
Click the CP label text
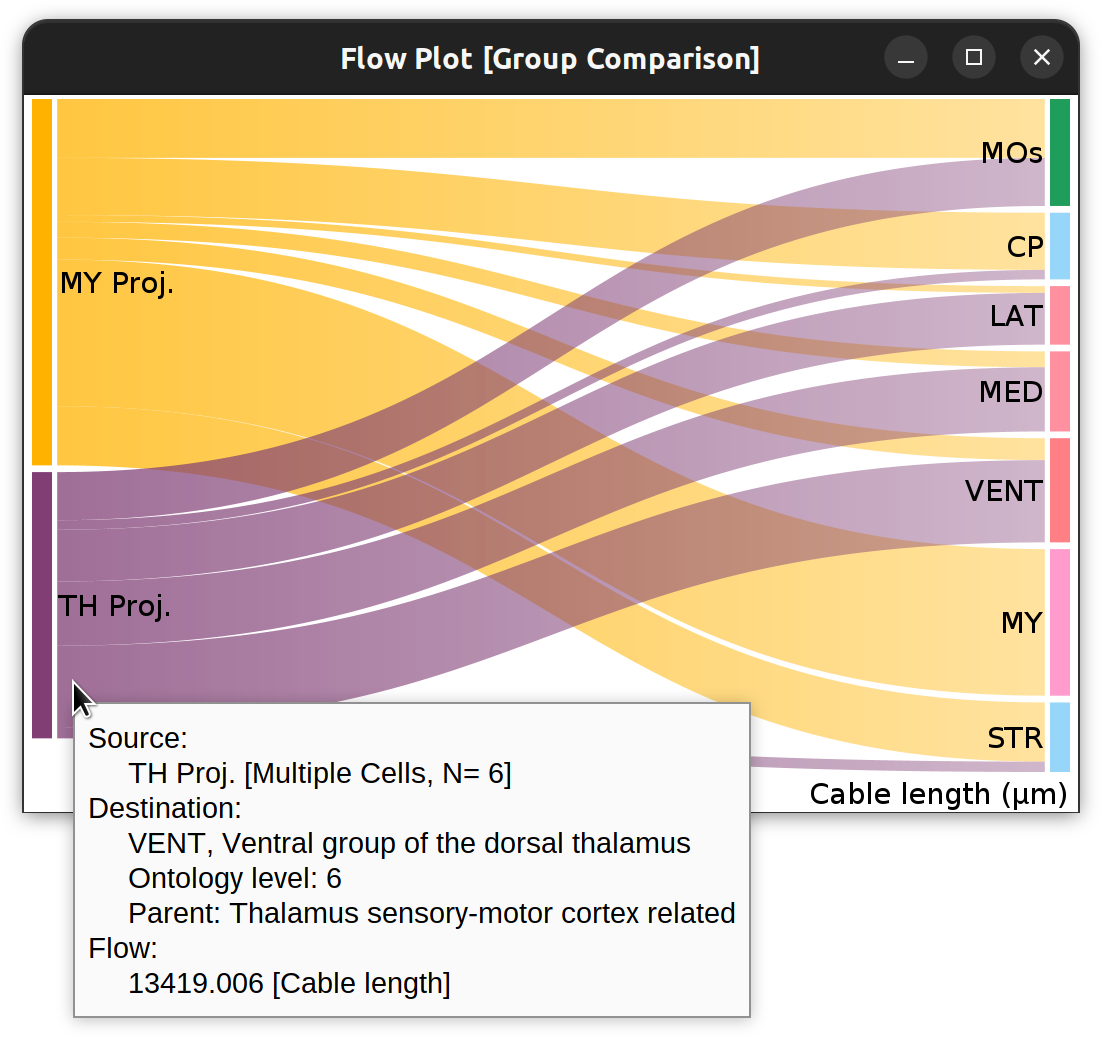click(1025, 247)
